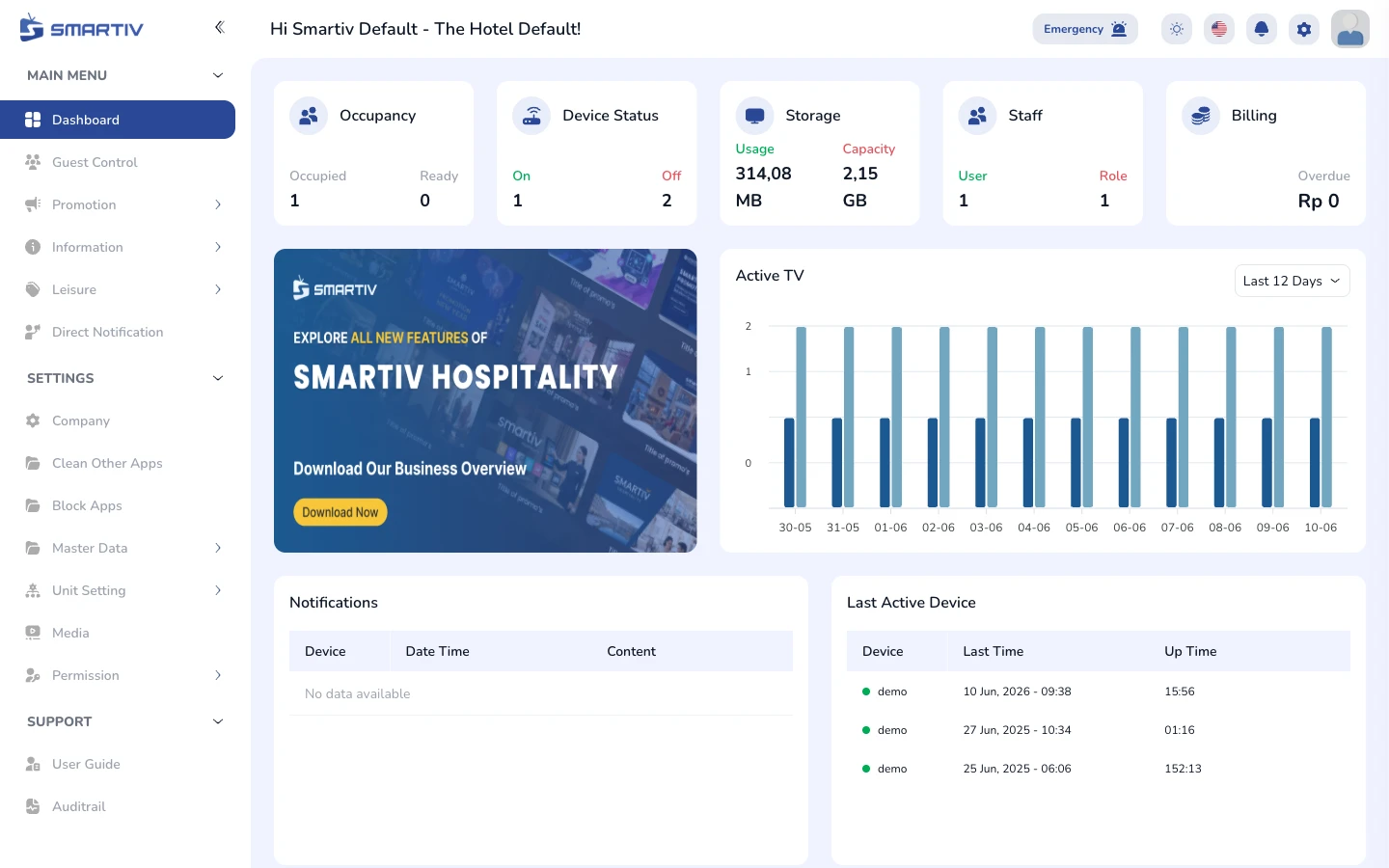1389x868 pixels.
Task: Collapse the SUPPORT section
Action: (x=218, y=721)
